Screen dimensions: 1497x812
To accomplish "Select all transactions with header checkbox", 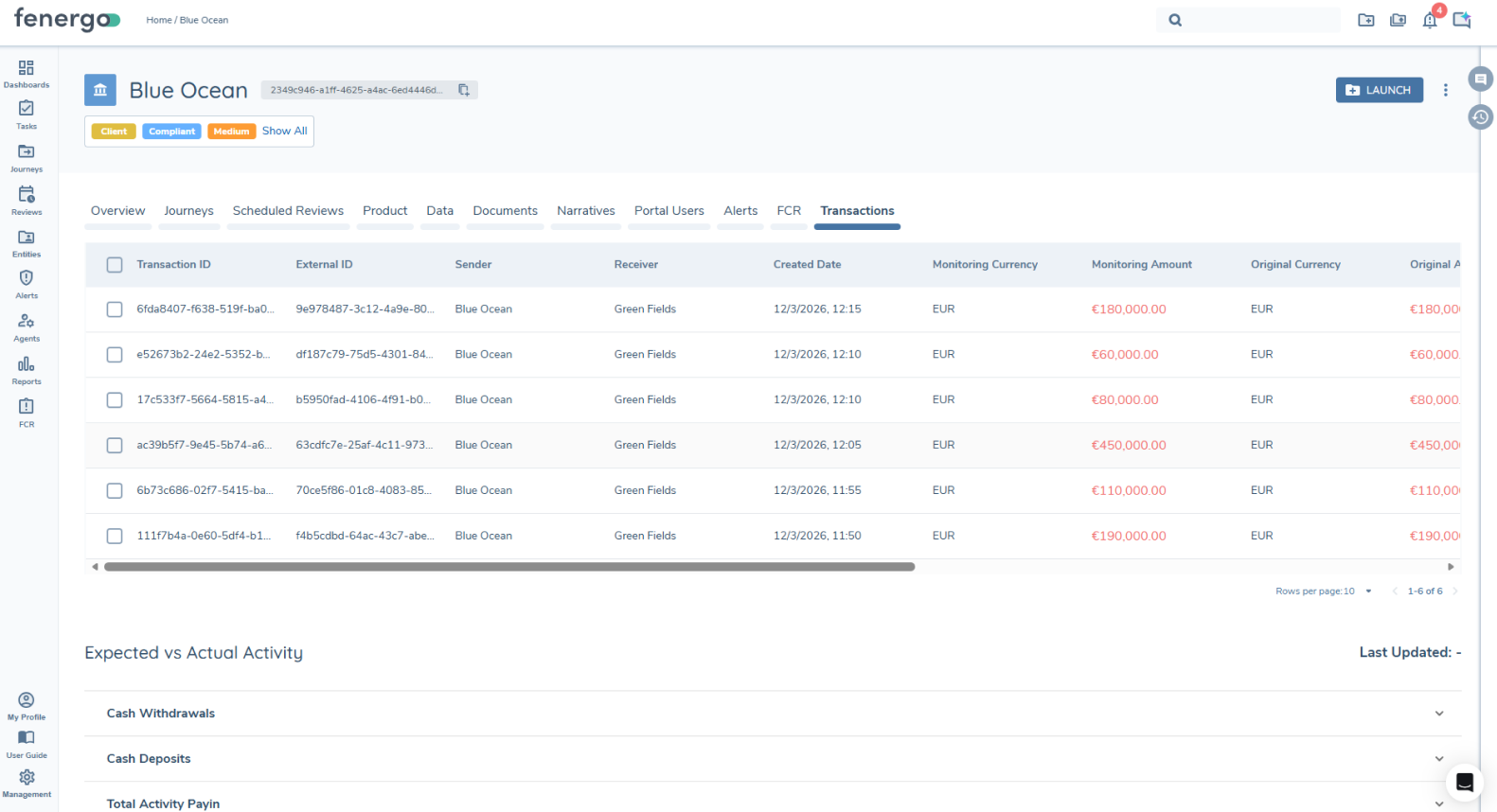I will coord(115,265).
